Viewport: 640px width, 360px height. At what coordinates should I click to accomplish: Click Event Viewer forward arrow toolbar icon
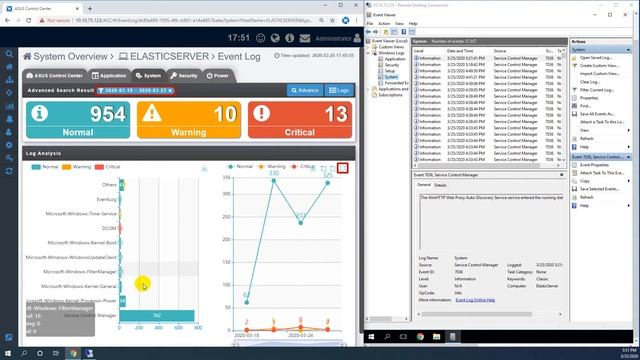click(376, 32)
